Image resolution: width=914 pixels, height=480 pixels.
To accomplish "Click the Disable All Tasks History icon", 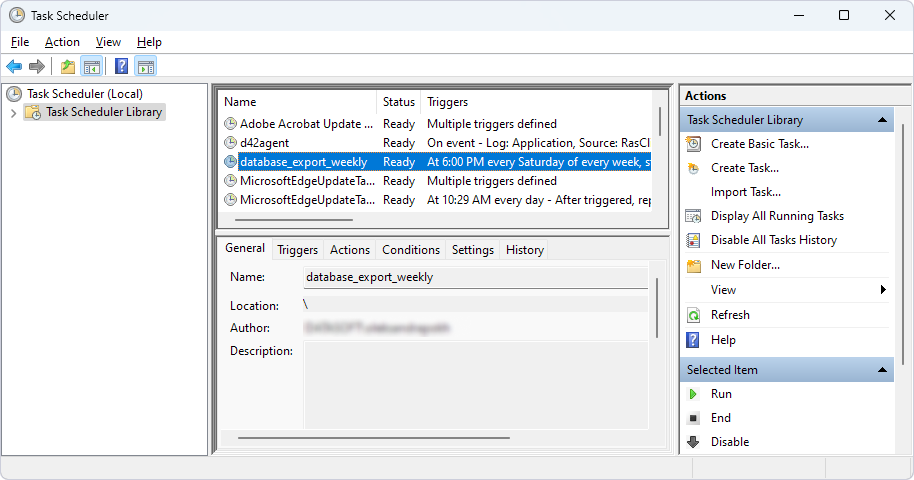I will pyautogui.click(x=693, y=240).
